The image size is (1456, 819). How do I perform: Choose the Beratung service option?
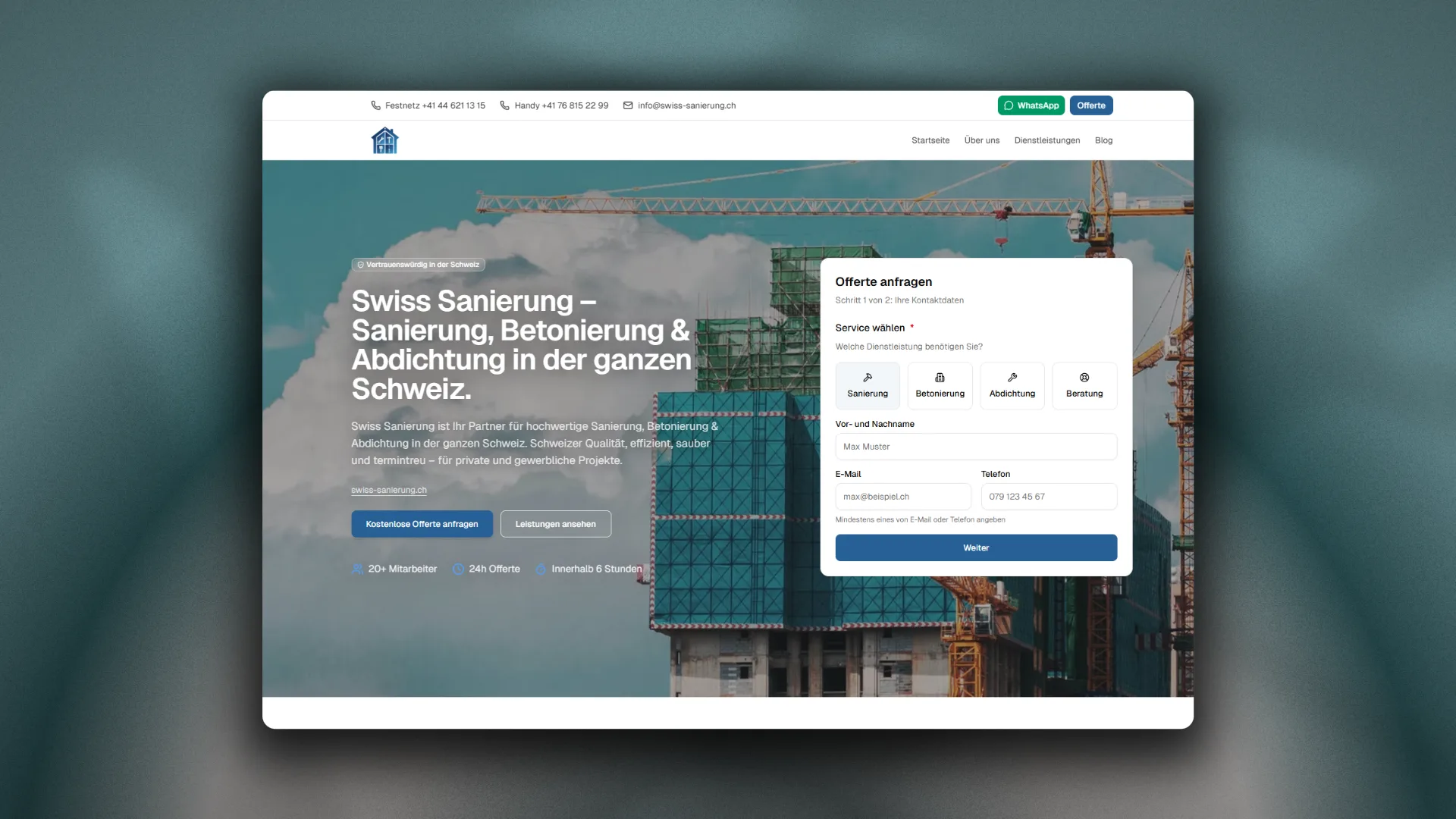tap(1084, 386)
